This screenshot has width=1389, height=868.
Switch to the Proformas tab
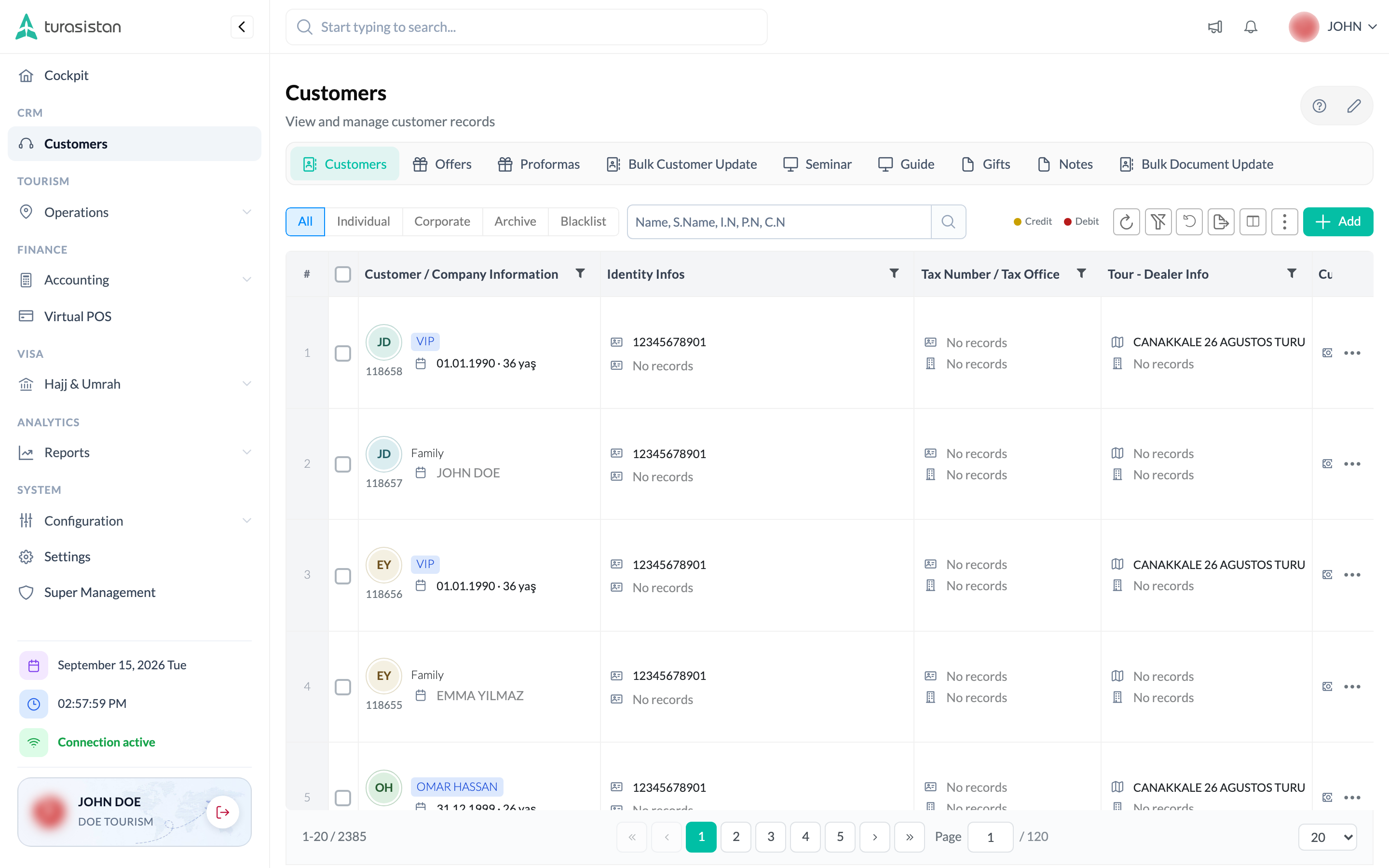point(538,164)
